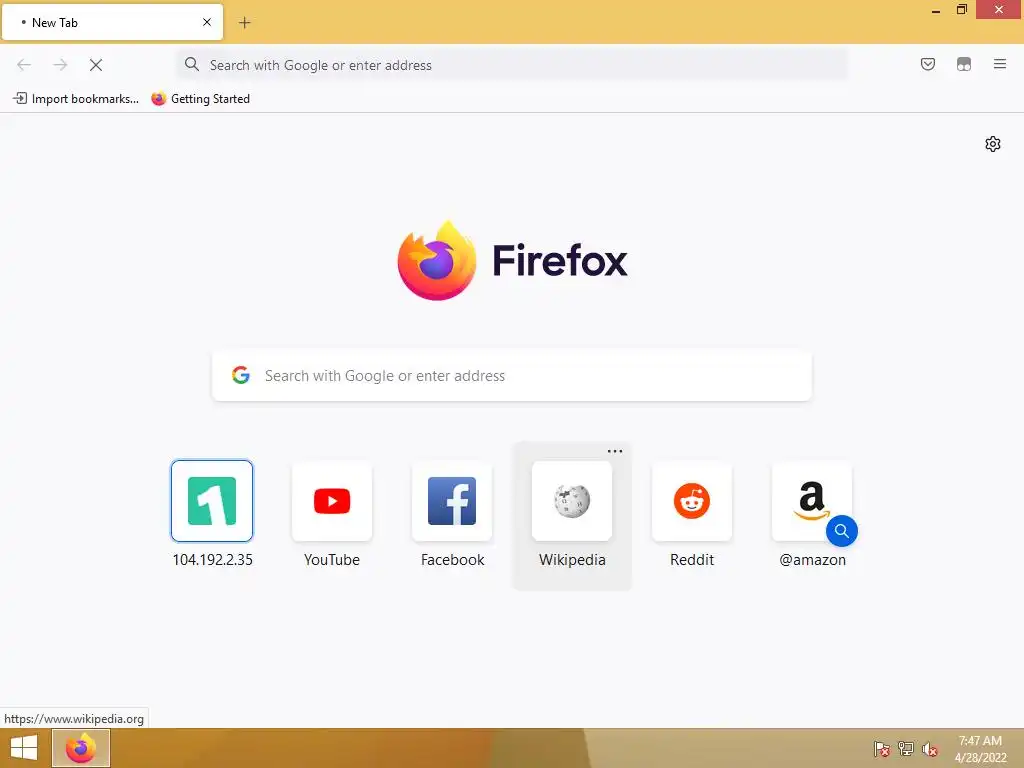Go forward using the forward arrow
Screen dimensions: 1024x768
tap(60, 65)
